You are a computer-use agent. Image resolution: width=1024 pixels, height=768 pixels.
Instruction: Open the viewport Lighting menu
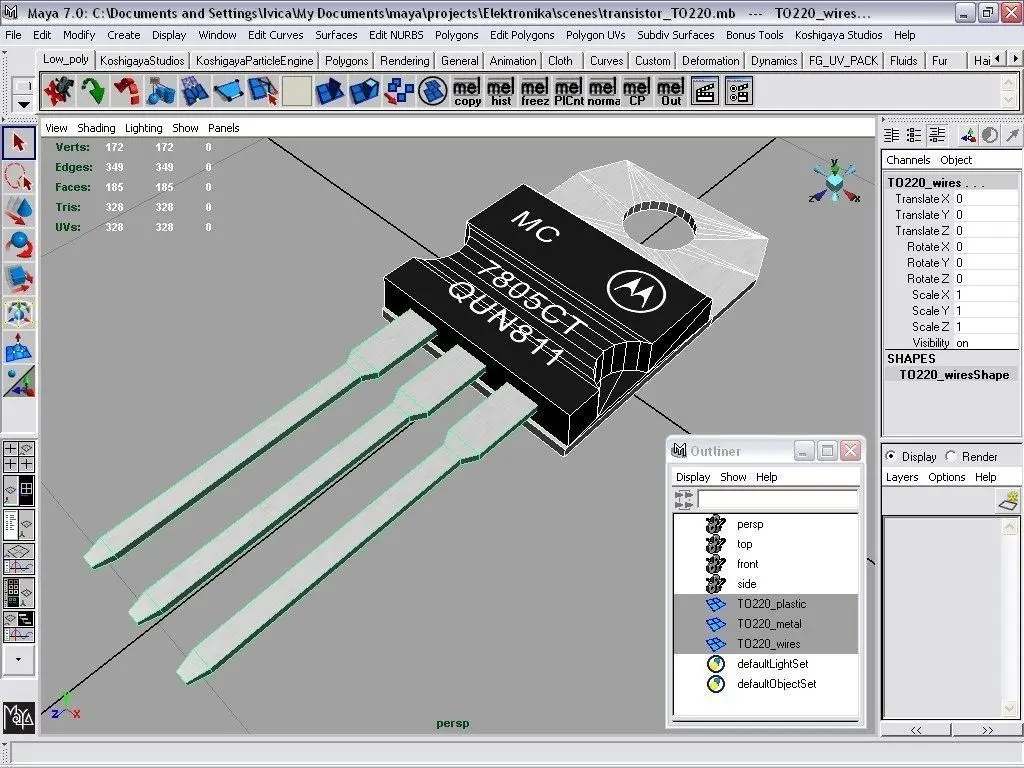pyautogui.click(x=143, y=128)
